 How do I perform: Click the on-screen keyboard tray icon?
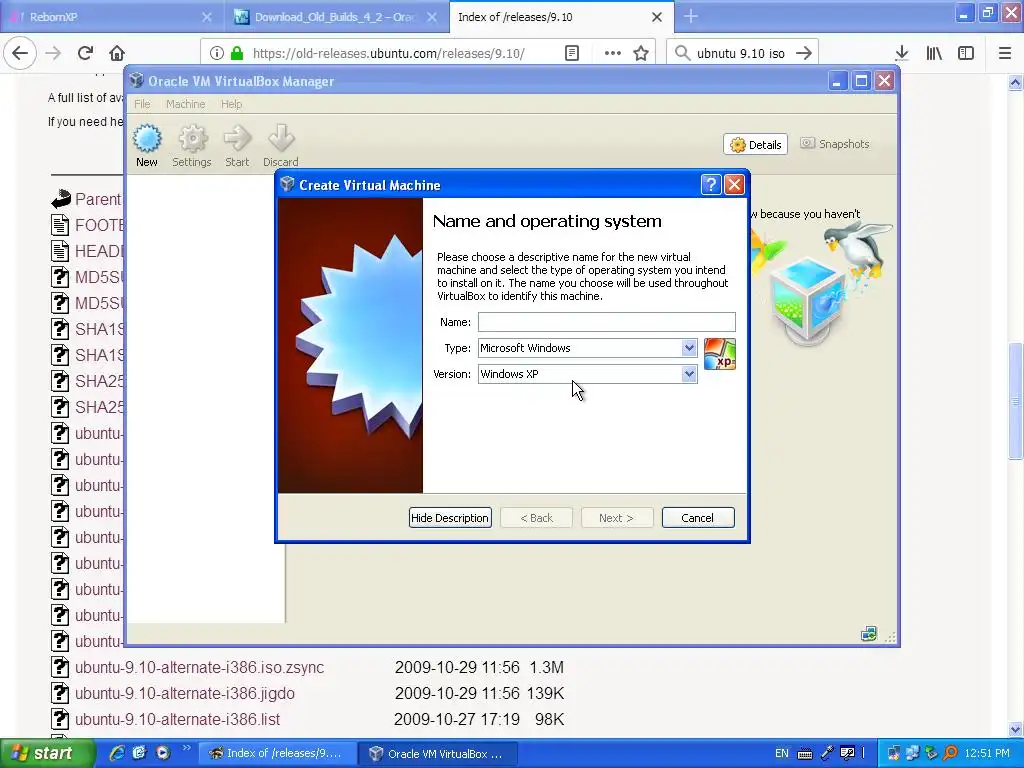[x=805, y=754]
